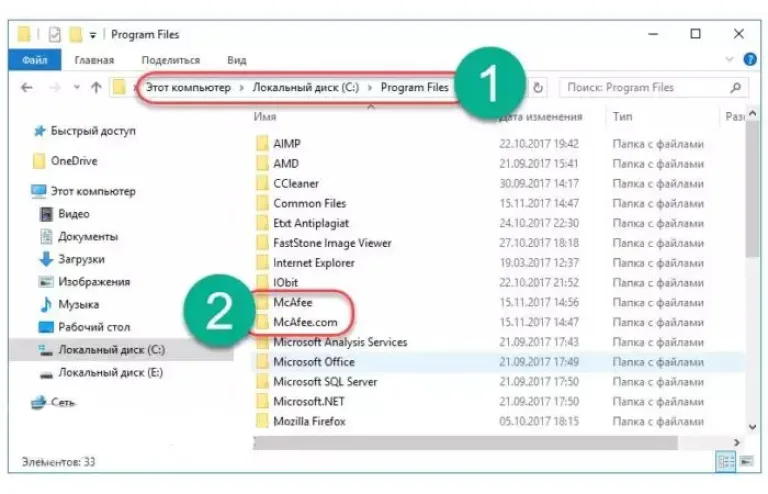Select the CCleaner folder
Viewport: 768px width, 494px height.
click(296, 184)
